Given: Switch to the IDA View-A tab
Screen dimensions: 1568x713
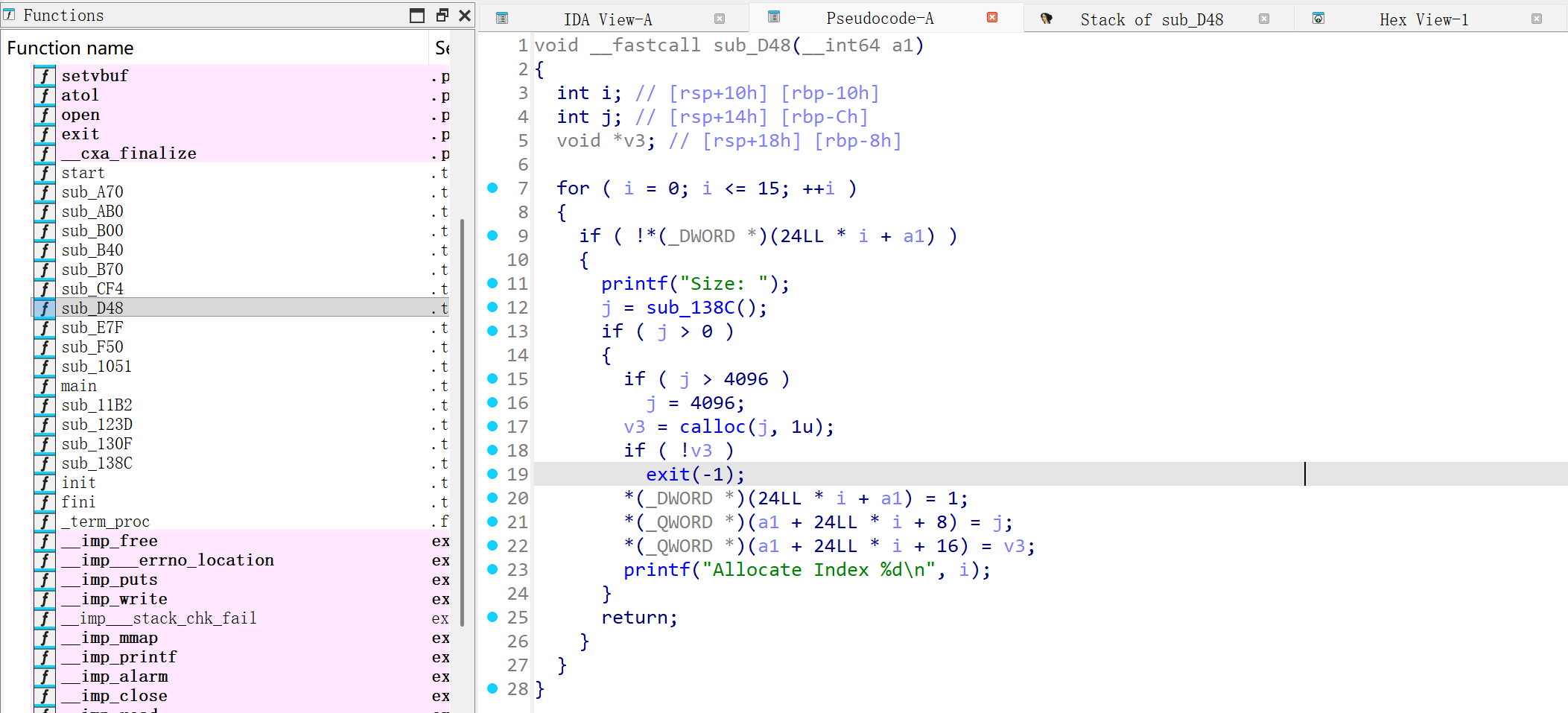Looking at the screenshot, I should point(607,19).
